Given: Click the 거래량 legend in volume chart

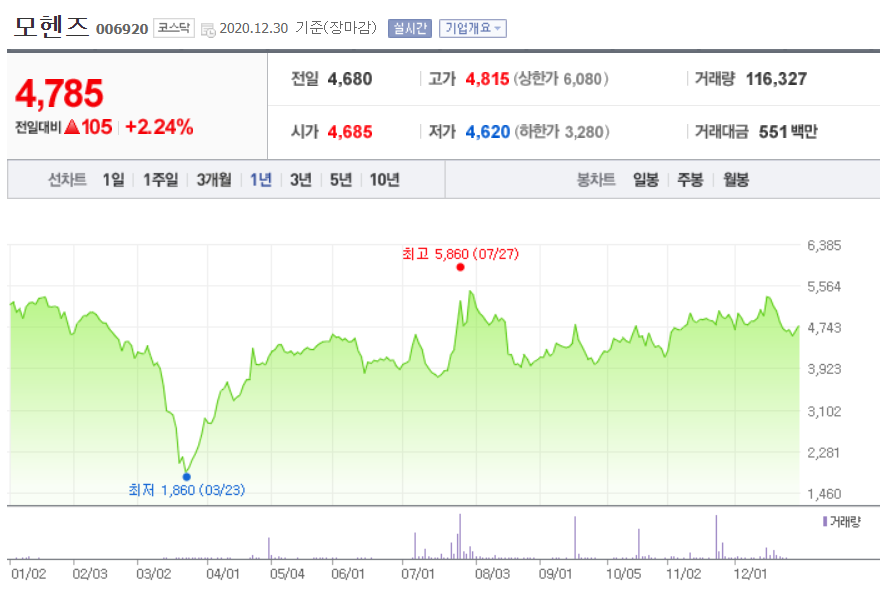Looking at the screenshot, I should point(841,522).
